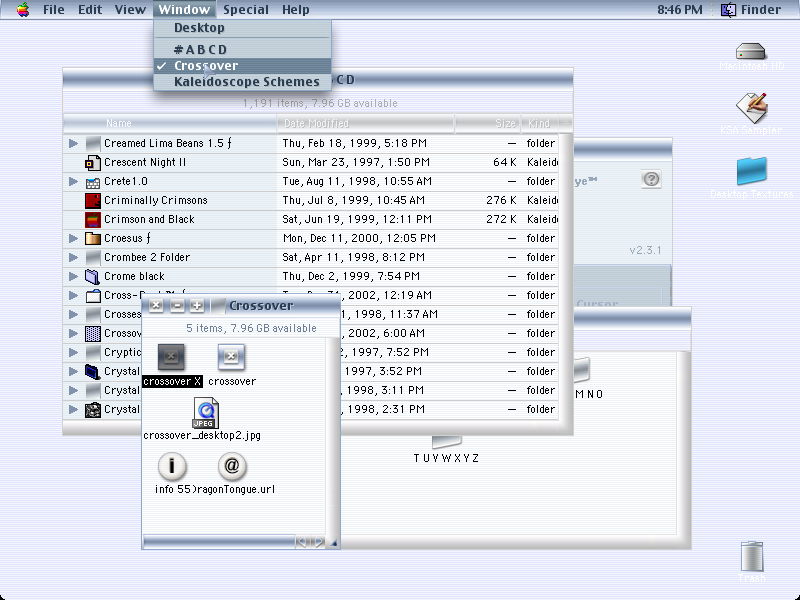Choose Kaleidoscope Schemes menu entry
This screenshot has width=800, height=600.
(242, 82)
